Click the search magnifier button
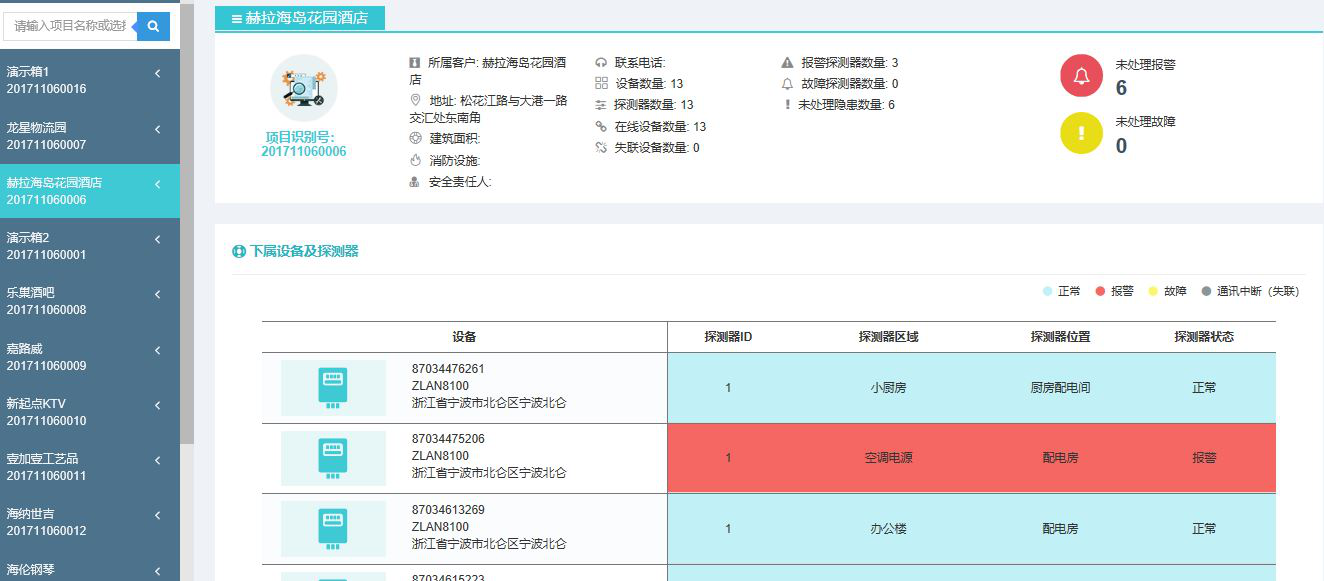Screen dimensions: 1324x581 [153, 27]
